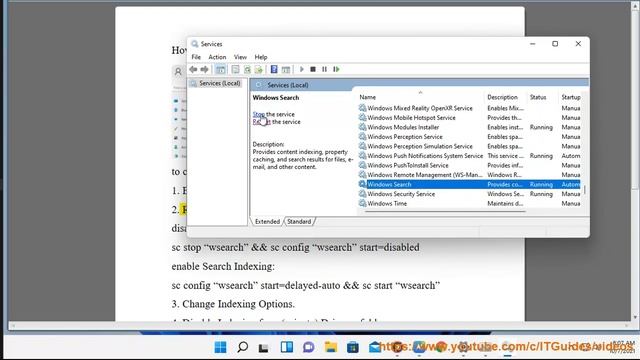This screenshot has width=640, height=360.
Task: Open File Explorer from the taskbar
Action: [x=331, y=347]
